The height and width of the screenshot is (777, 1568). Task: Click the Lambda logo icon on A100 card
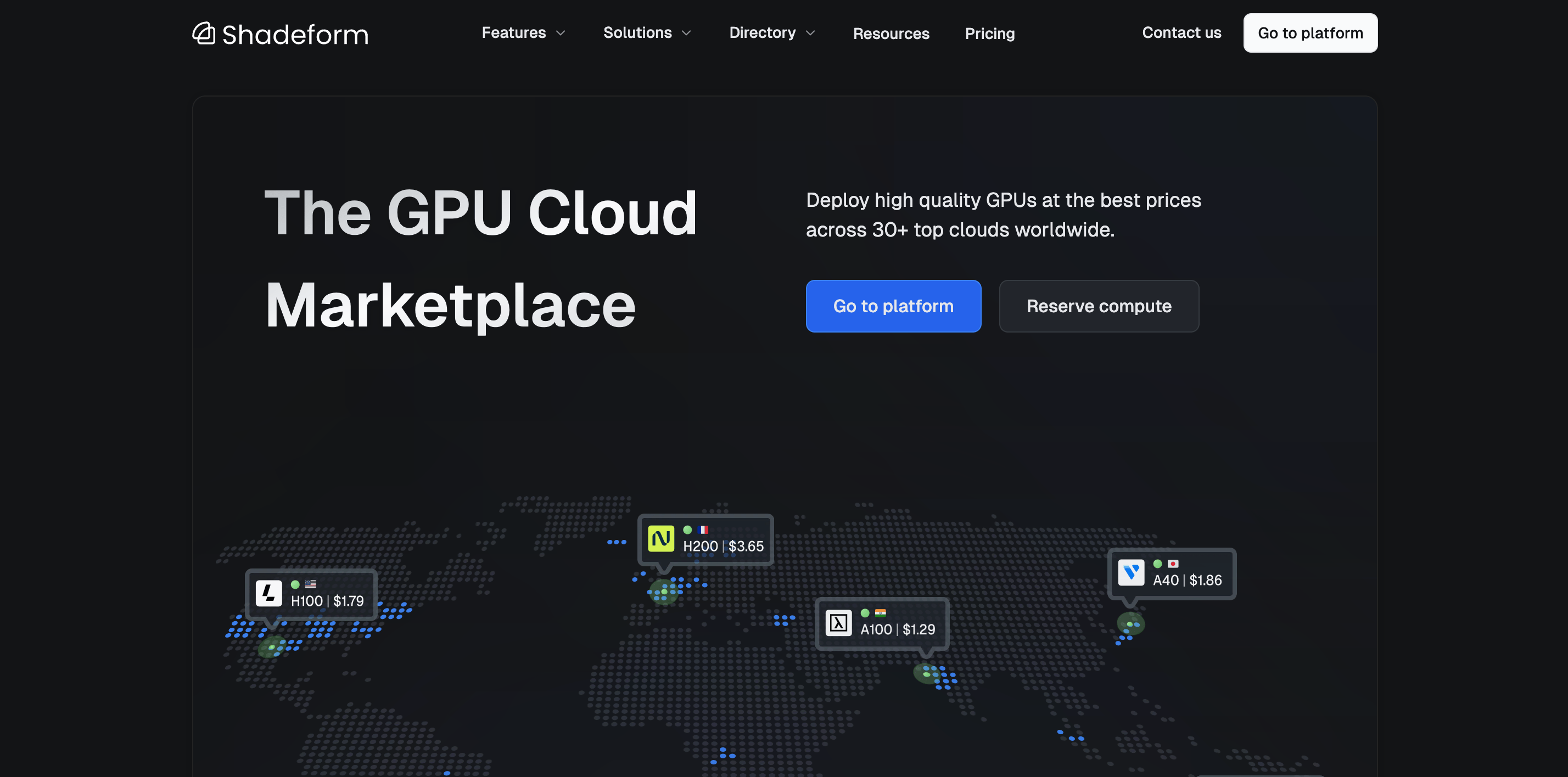click(x=838, y=622)
